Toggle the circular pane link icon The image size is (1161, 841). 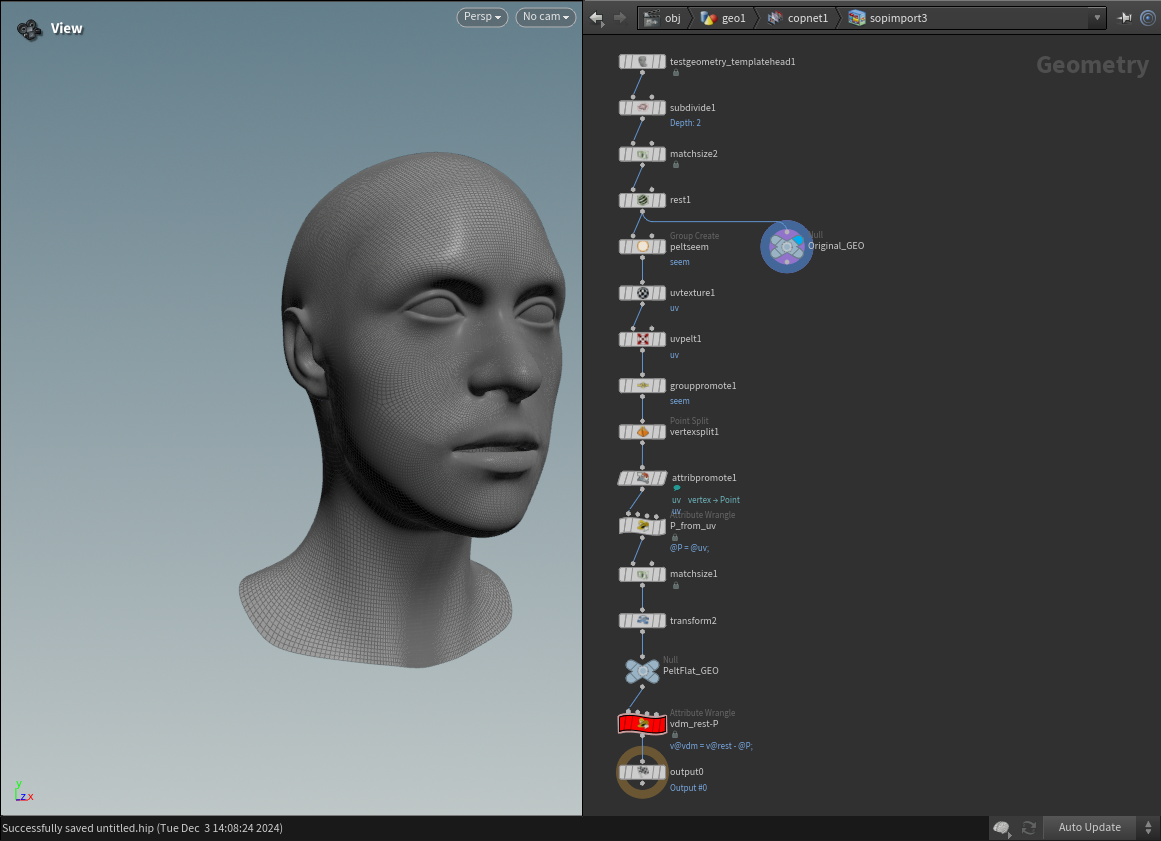point(1147,18)
